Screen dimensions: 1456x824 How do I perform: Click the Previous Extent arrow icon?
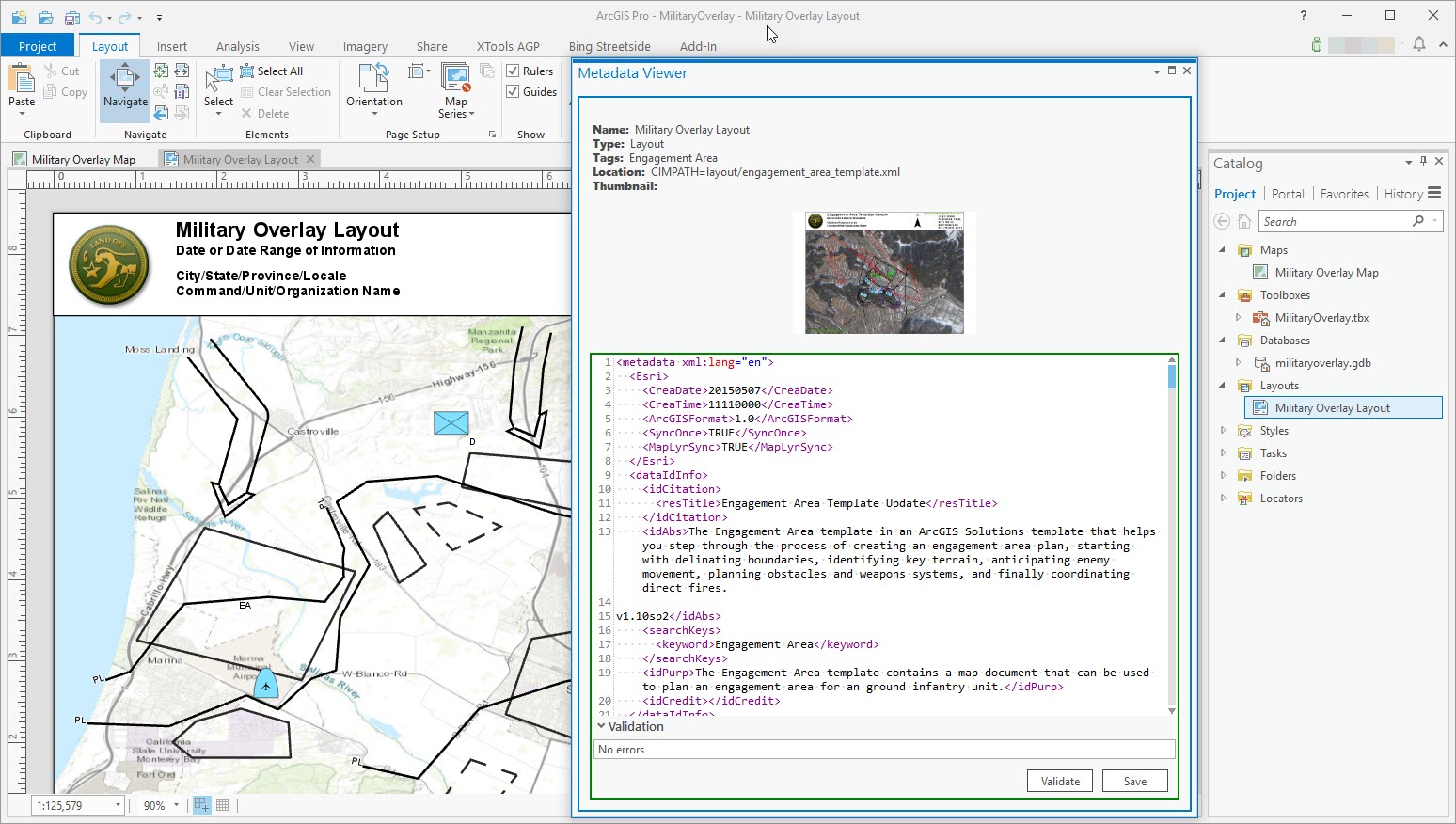tap(161, 112)
